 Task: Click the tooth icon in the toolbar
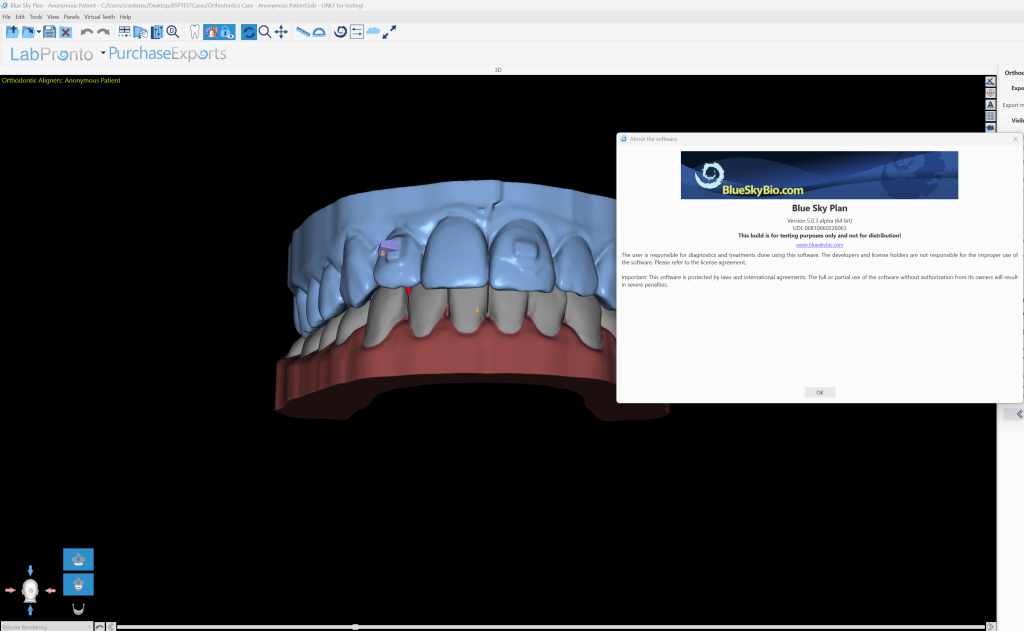pyautogui.click(x=194, y=32)
